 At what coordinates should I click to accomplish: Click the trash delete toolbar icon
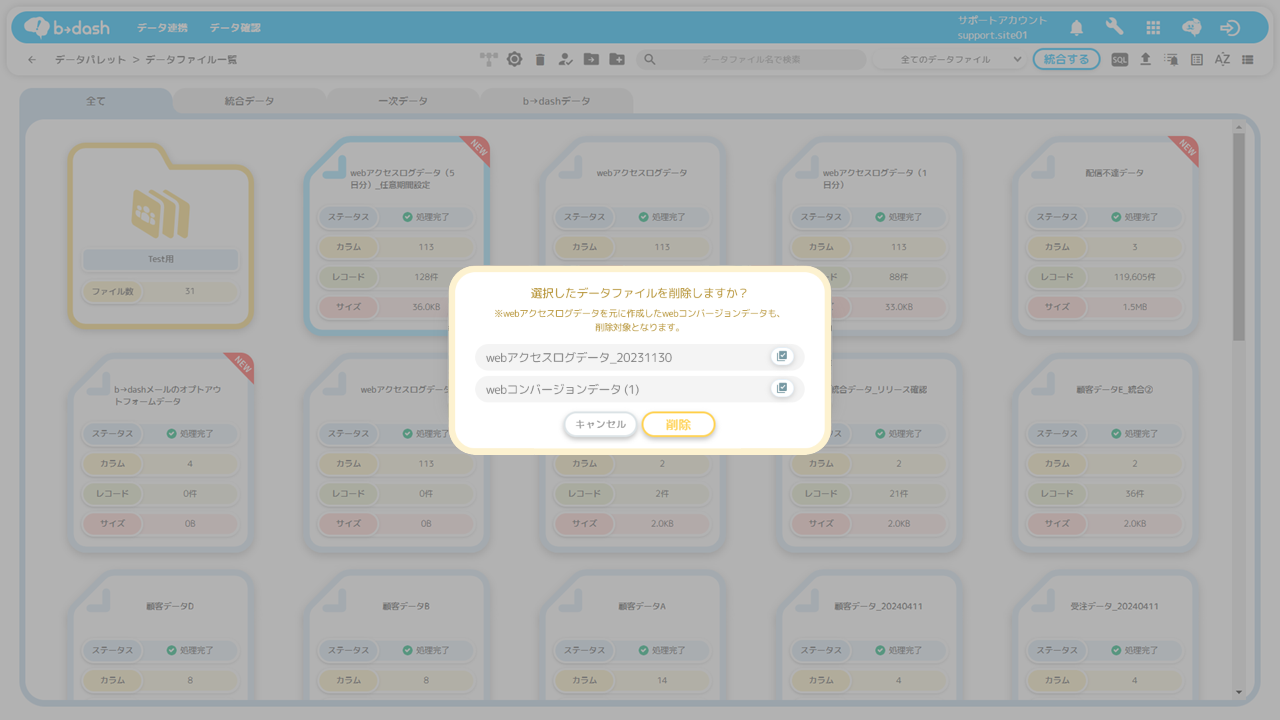[x=540, y=60]
